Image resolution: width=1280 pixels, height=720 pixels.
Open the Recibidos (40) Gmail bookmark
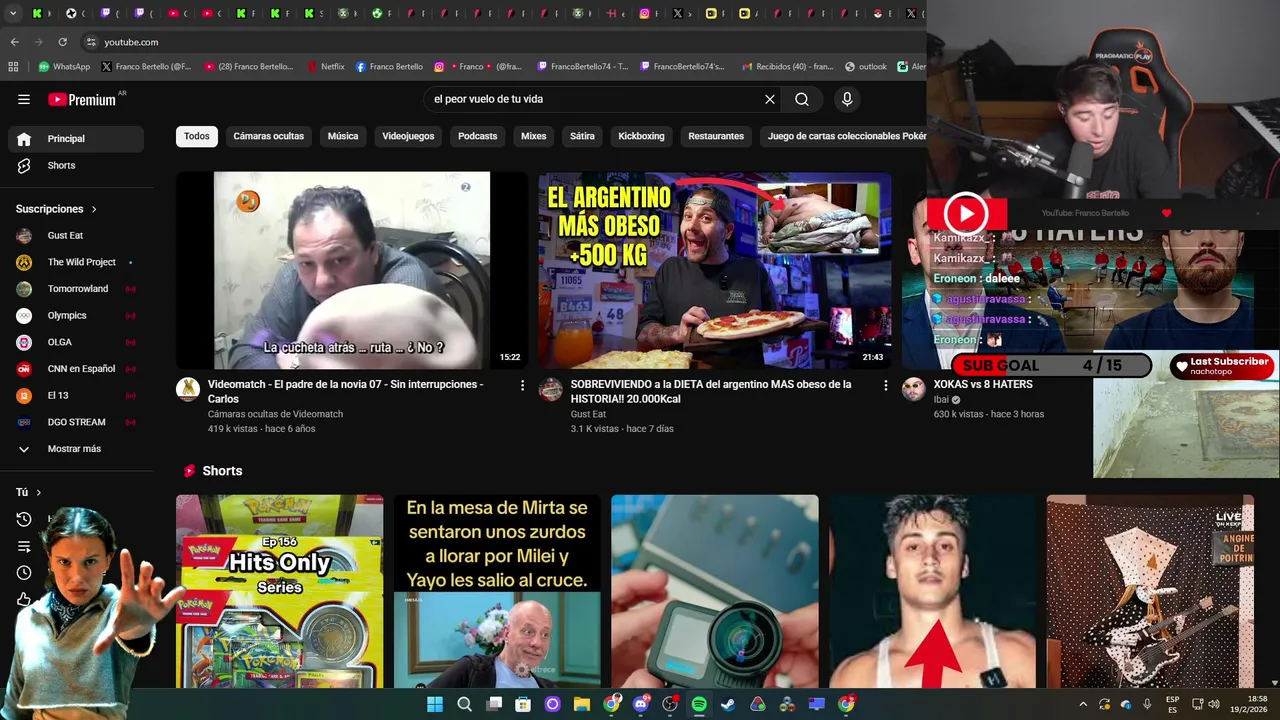pos(788,67)
